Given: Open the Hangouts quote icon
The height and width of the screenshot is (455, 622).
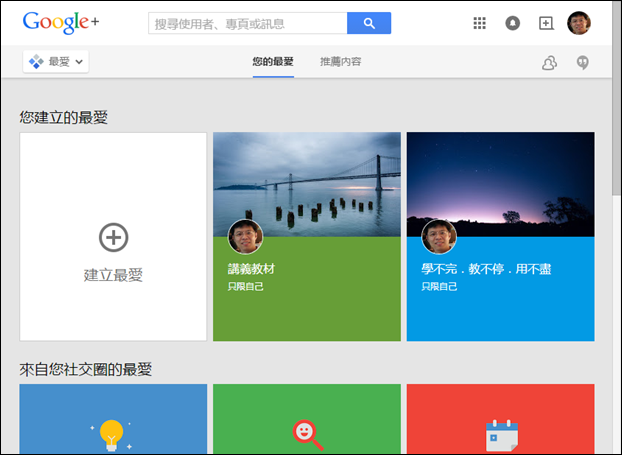Looking at the screenshot, I should tap(582, 62).
